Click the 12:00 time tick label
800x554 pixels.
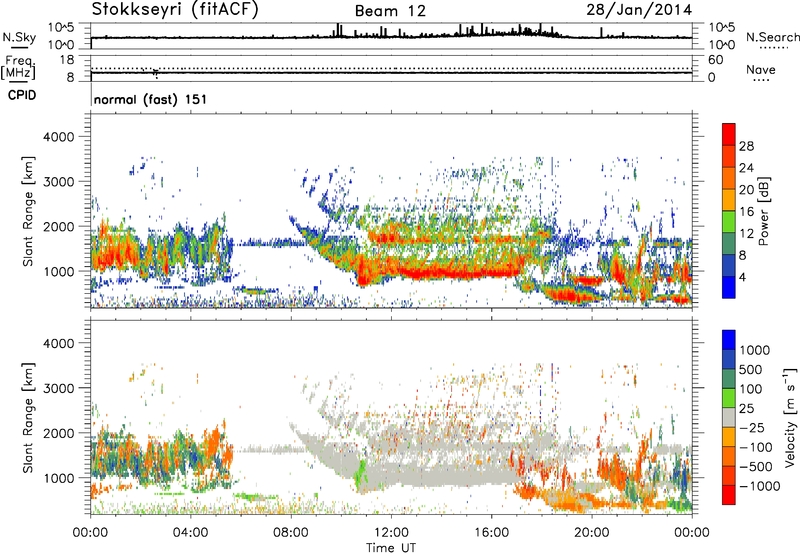[x=391, y=533]
